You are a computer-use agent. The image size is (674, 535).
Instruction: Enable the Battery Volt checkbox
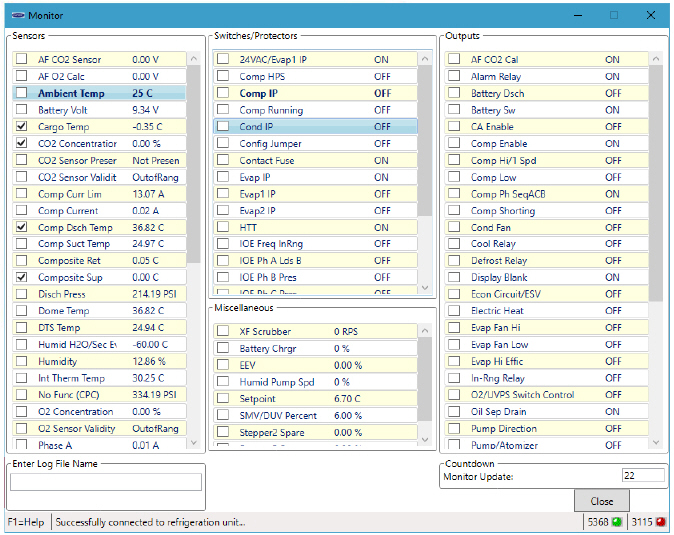(x=21, y=110)
